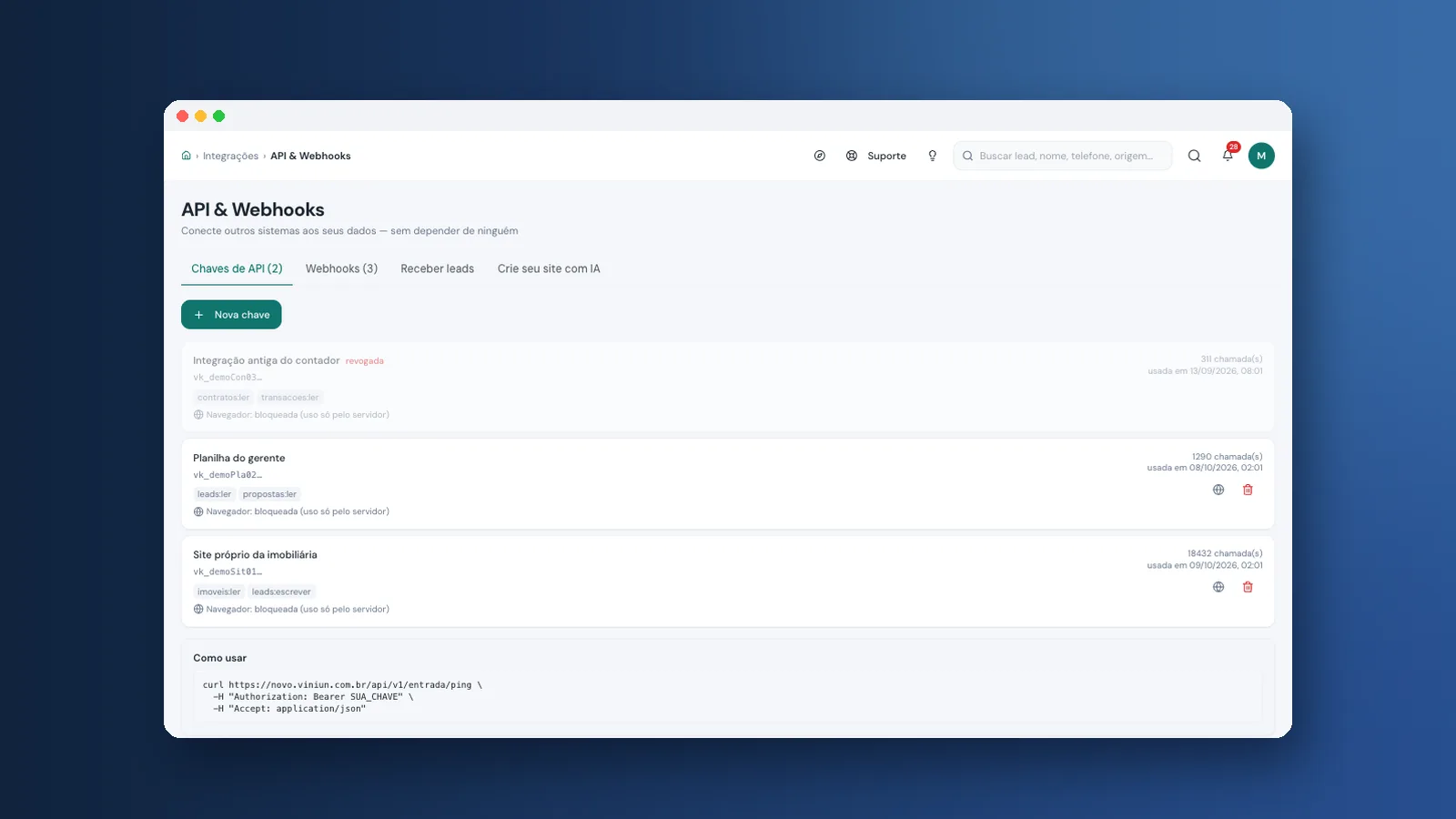Open the lightbulb tips icon
The height and width of the screenshot is (819, 1456).
click(932, 156)
